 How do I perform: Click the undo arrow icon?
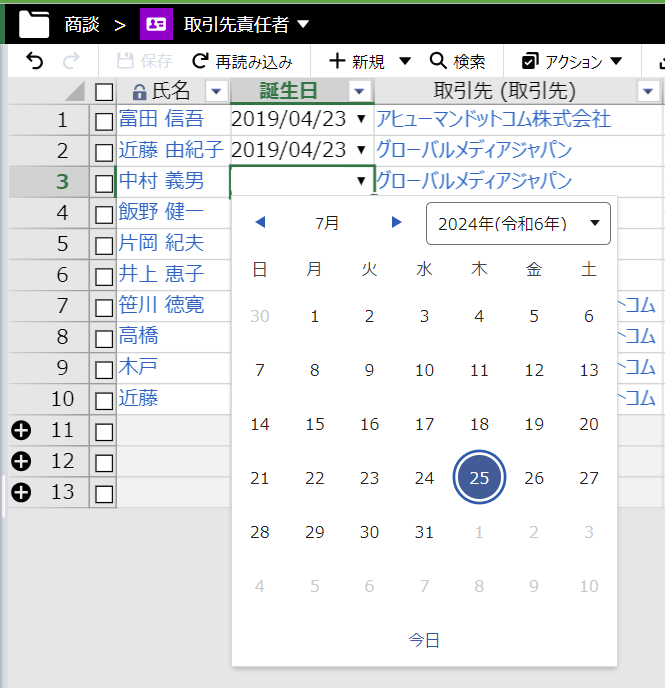click(34, 62)
